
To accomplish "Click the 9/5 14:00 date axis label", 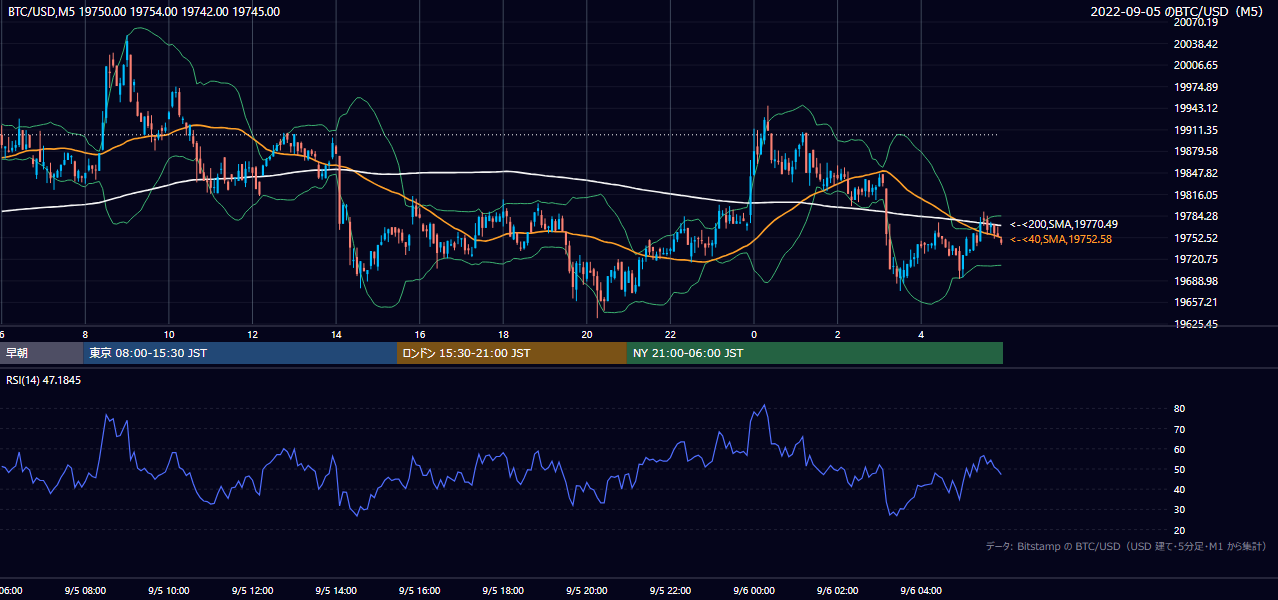I will pyautogui.click(x=336, y=590).
